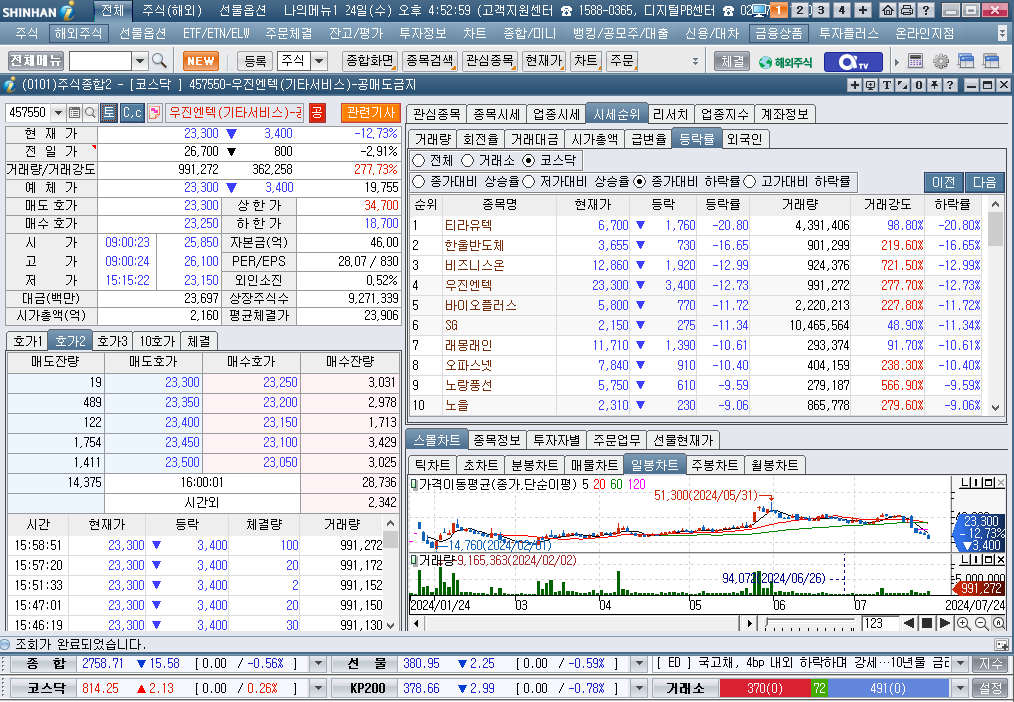
Task: Click the 토 icon button
Action: [109, 112]
